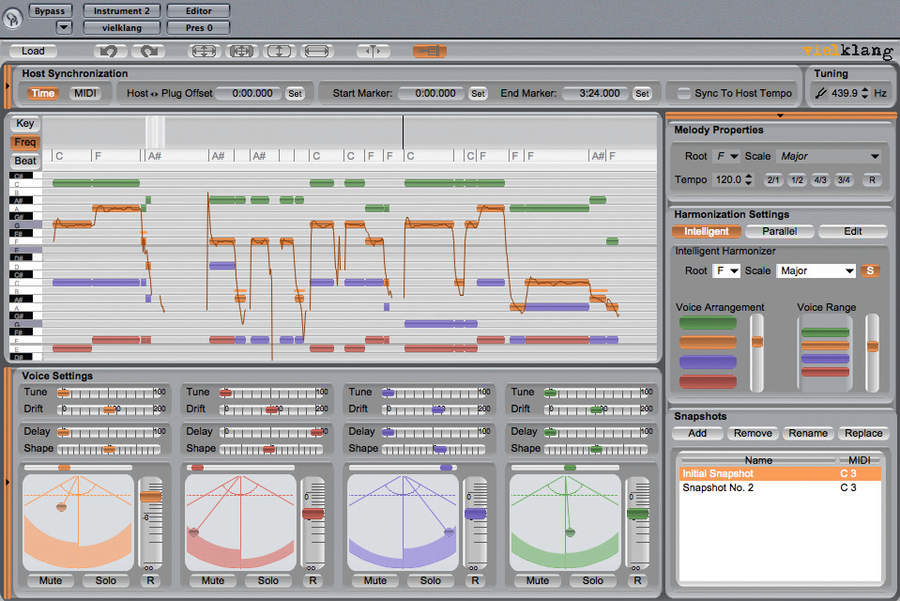Open Intelligent Harmonizer Scale Major dropdown

point(816,271)
